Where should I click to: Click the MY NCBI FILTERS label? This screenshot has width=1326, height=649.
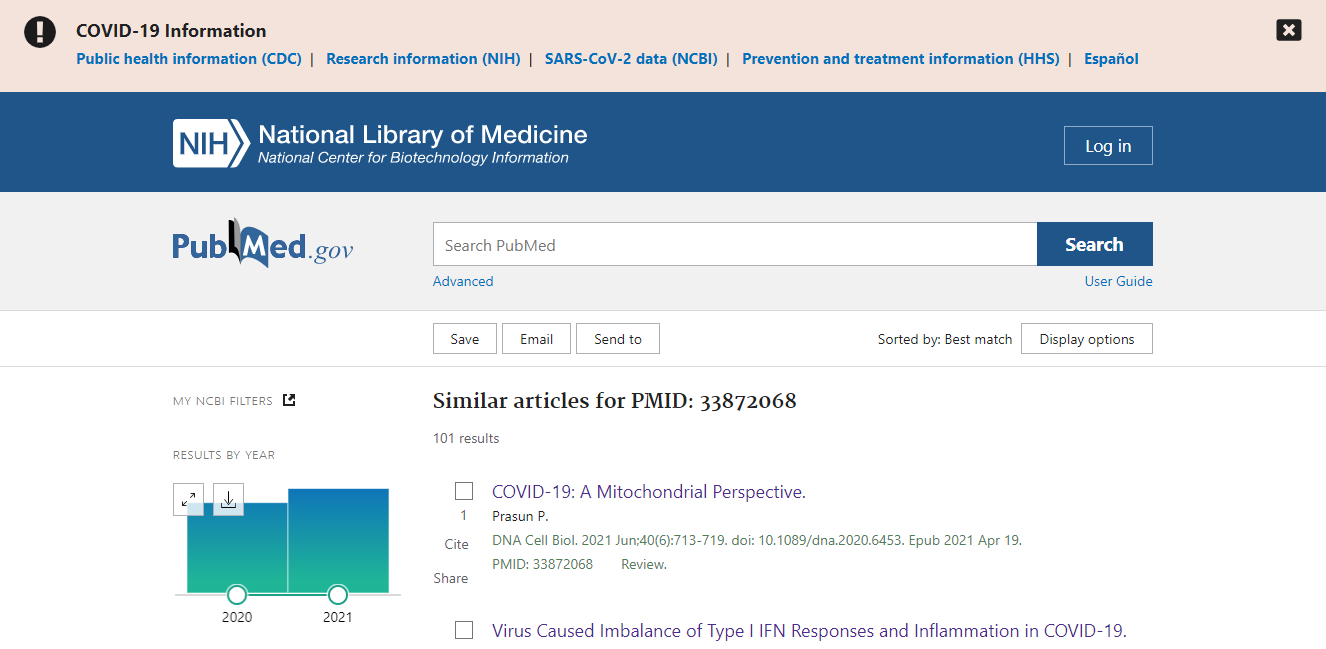(x=223, y=401)
